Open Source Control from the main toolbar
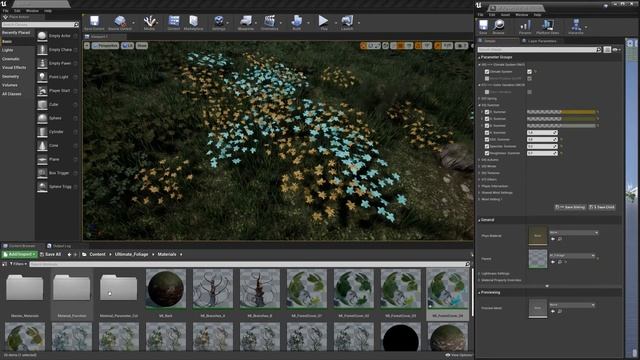Screen dimensions: 640x360 pos(120,21)
